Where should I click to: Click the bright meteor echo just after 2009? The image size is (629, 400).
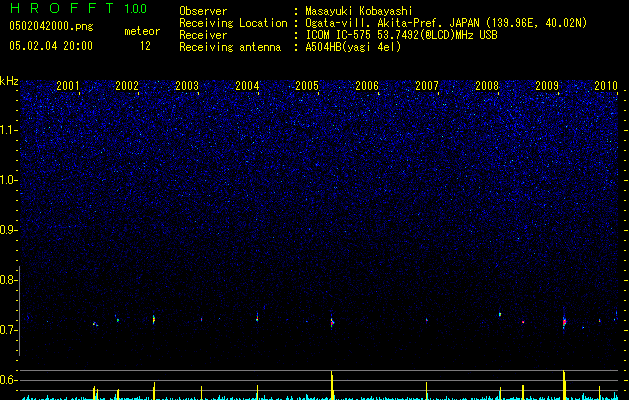(564, 321)
